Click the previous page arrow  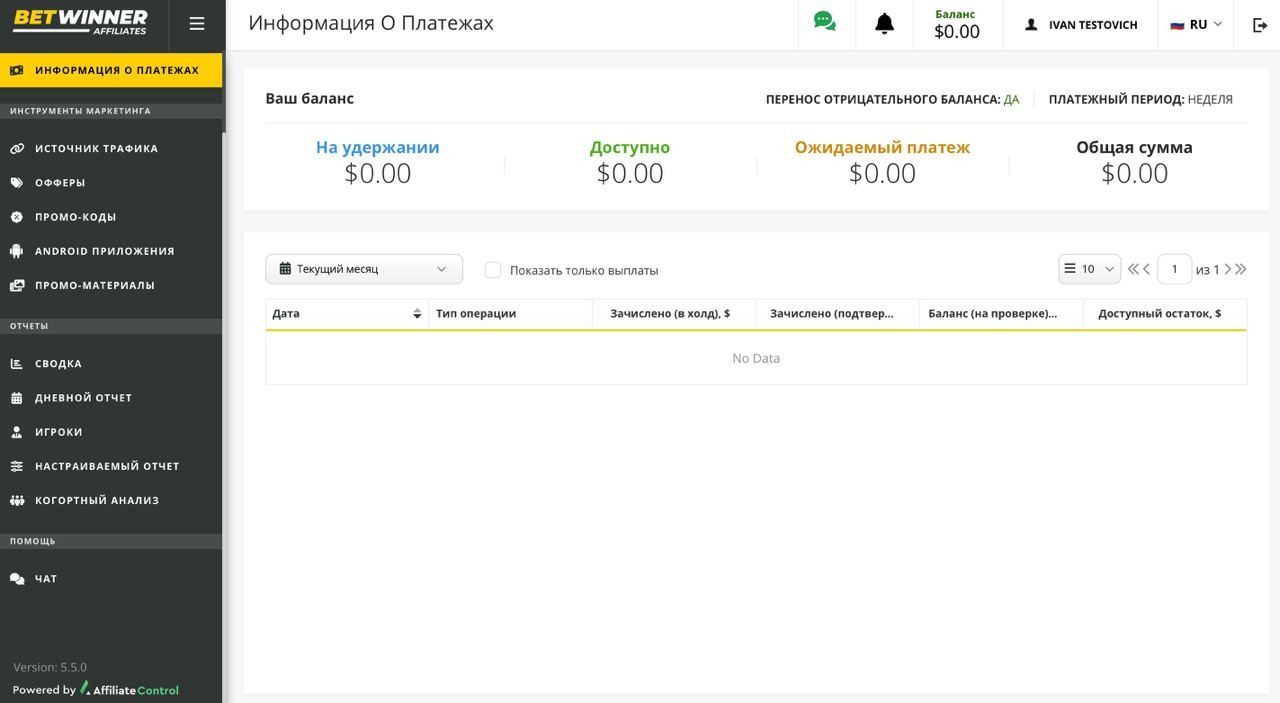tap(1146, 269)
